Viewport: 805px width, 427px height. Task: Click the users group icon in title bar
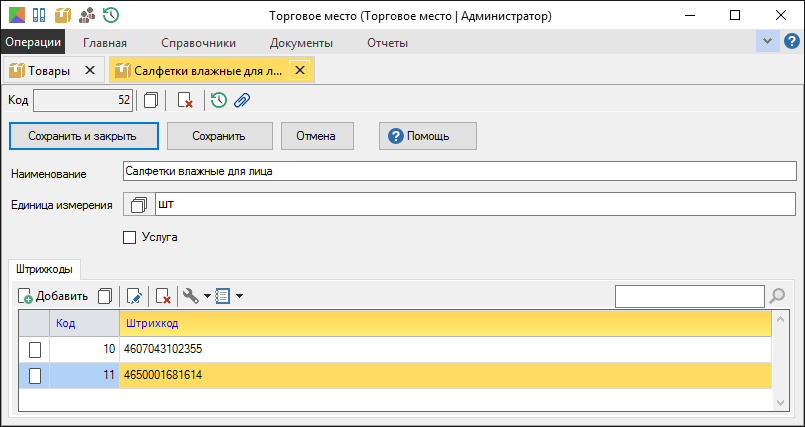[87, 15]
